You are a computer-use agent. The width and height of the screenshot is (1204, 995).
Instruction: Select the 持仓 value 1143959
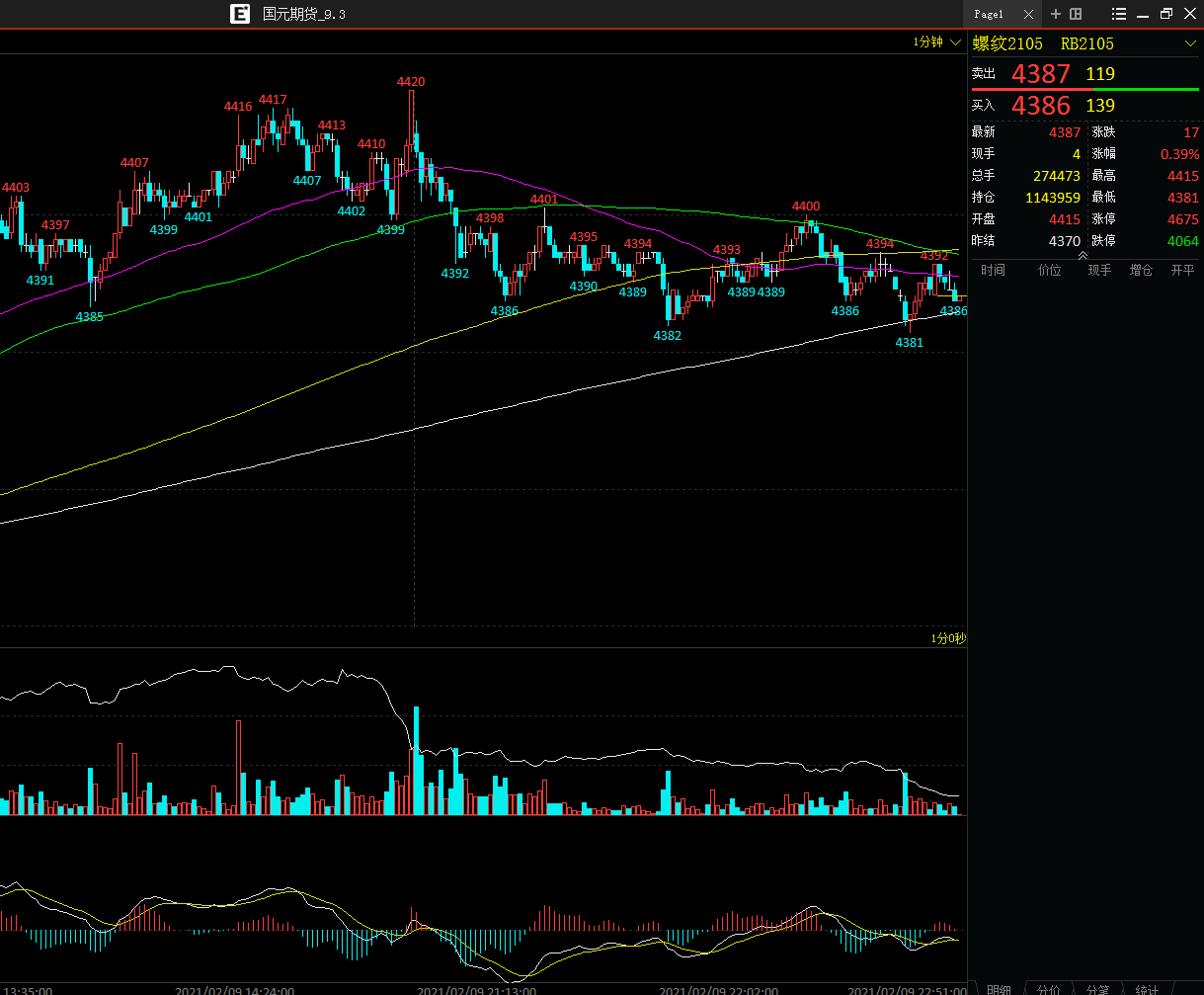(1053, 198)
